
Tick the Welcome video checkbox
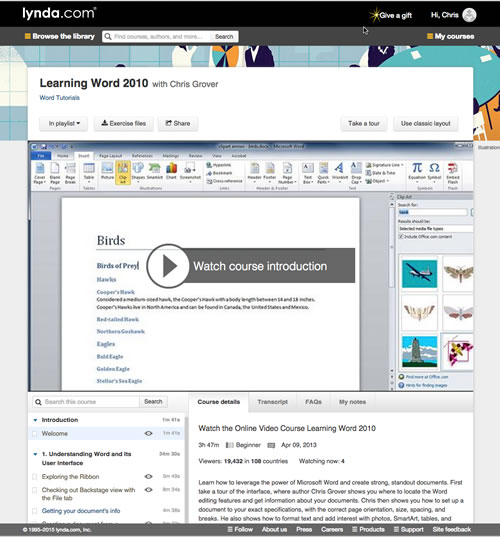(34, 434)
